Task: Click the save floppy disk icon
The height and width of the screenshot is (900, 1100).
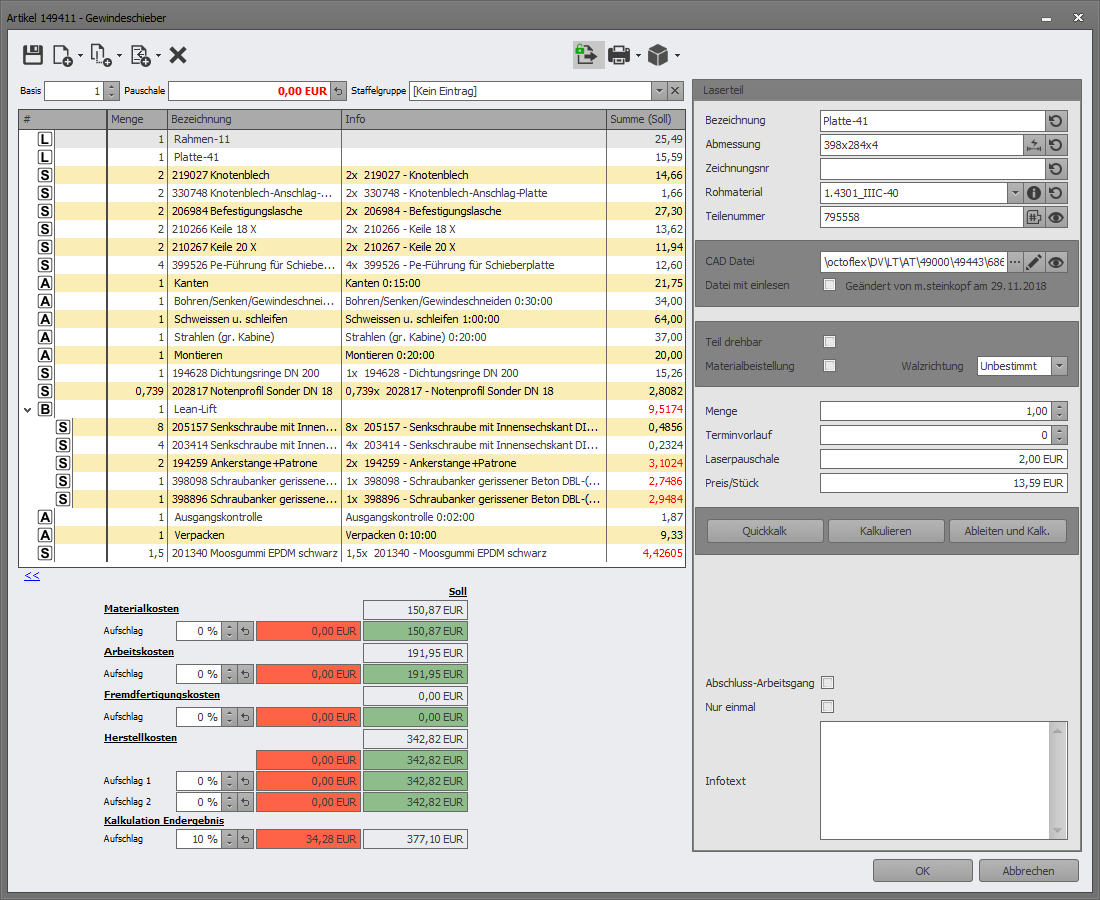Action: (x=33, y=55)
